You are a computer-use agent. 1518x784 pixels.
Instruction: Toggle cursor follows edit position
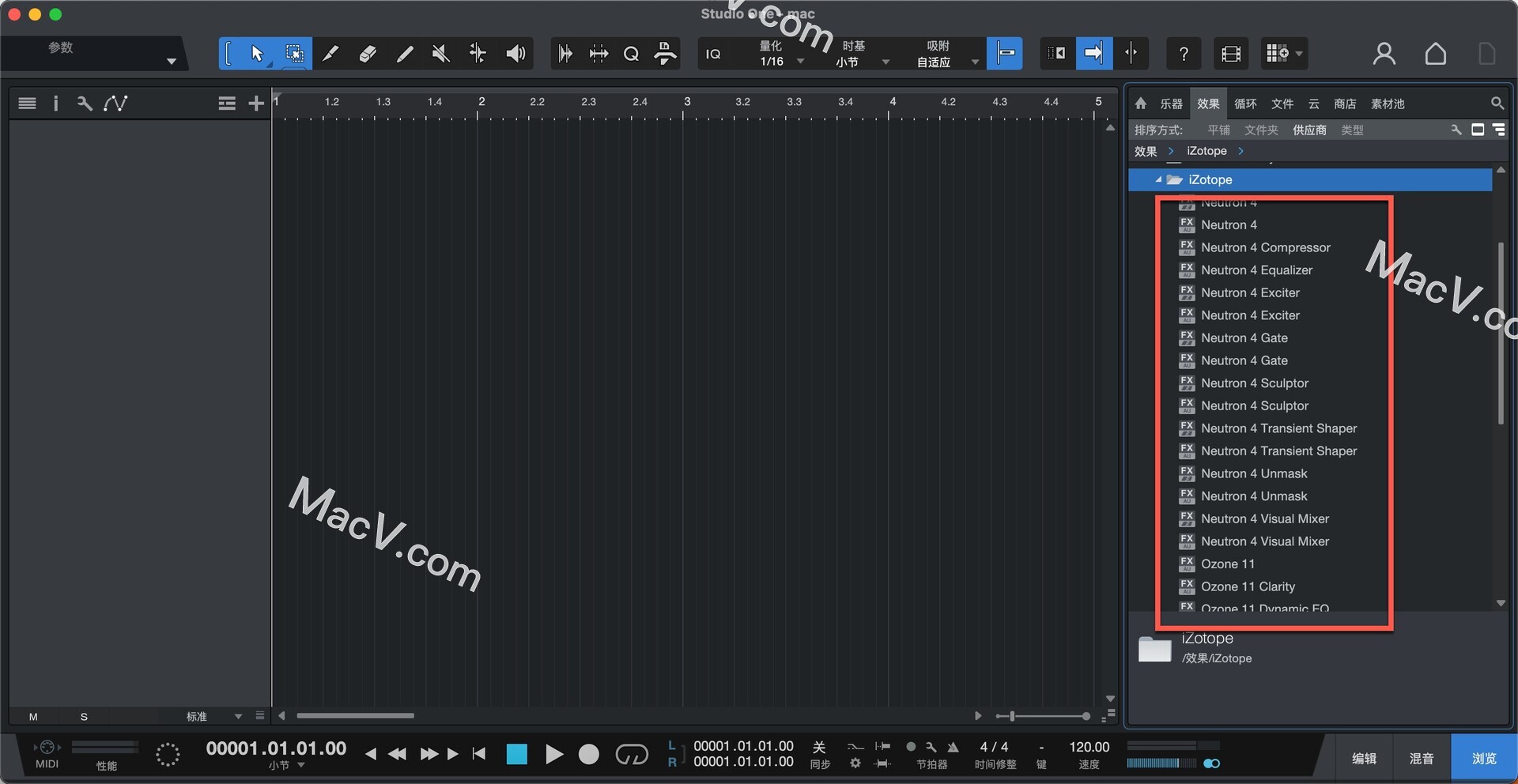pyautogui.click(x=1131, y=54)
